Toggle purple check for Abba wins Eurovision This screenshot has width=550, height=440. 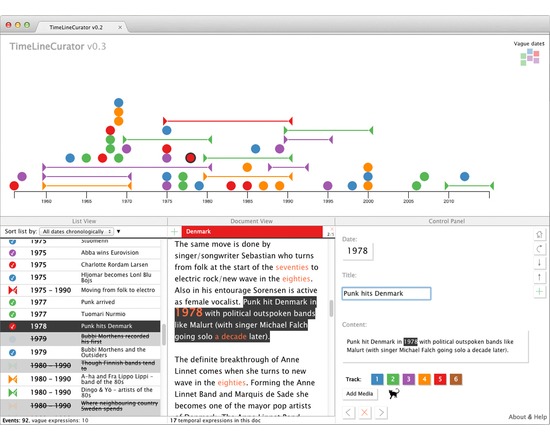point(12,253)
